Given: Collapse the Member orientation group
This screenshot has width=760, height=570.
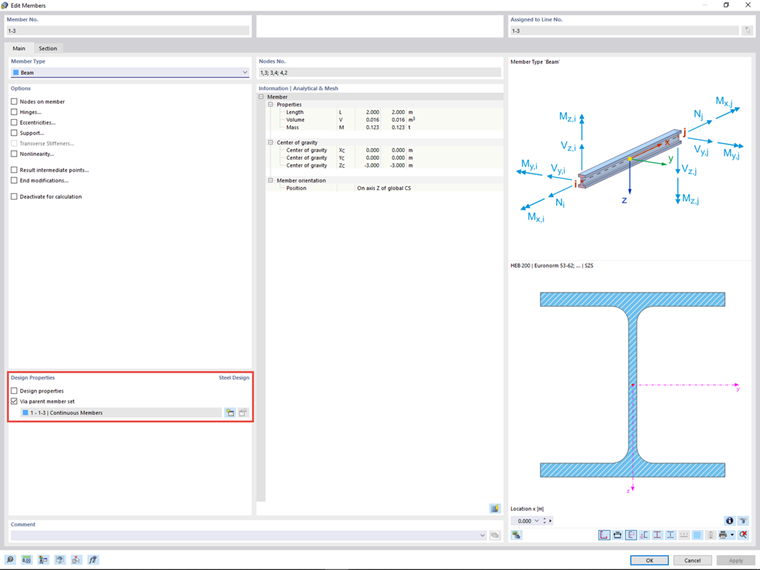Looking at the screenshot, I should pos(271,180).
